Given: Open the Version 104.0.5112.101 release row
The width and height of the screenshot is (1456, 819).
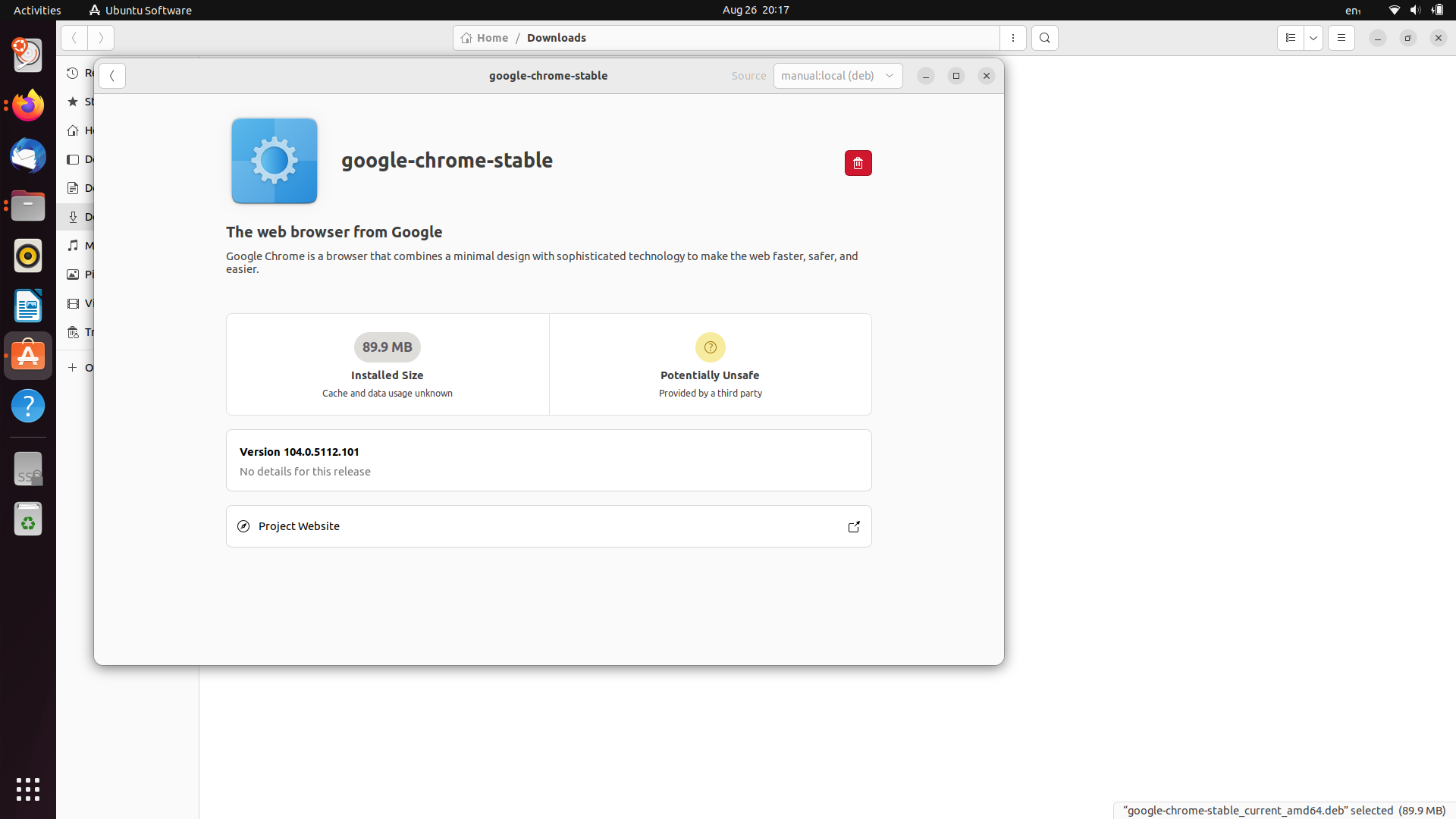Looking at the screenshot, I should (x=548, y=460).
